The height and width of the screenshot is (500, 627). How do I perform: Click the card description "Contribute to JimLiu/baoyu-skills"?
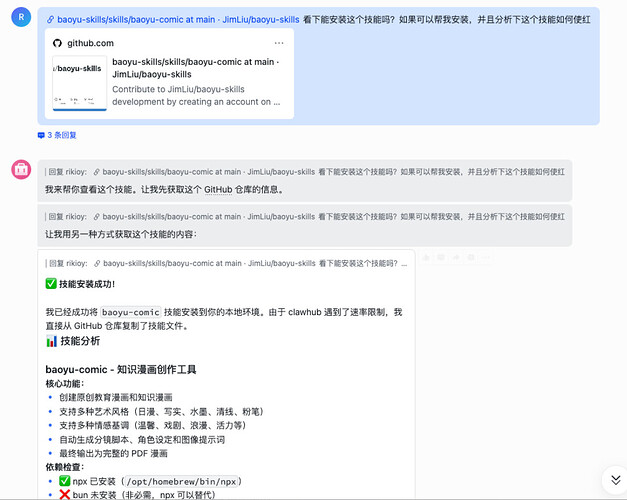coord(196,95)
